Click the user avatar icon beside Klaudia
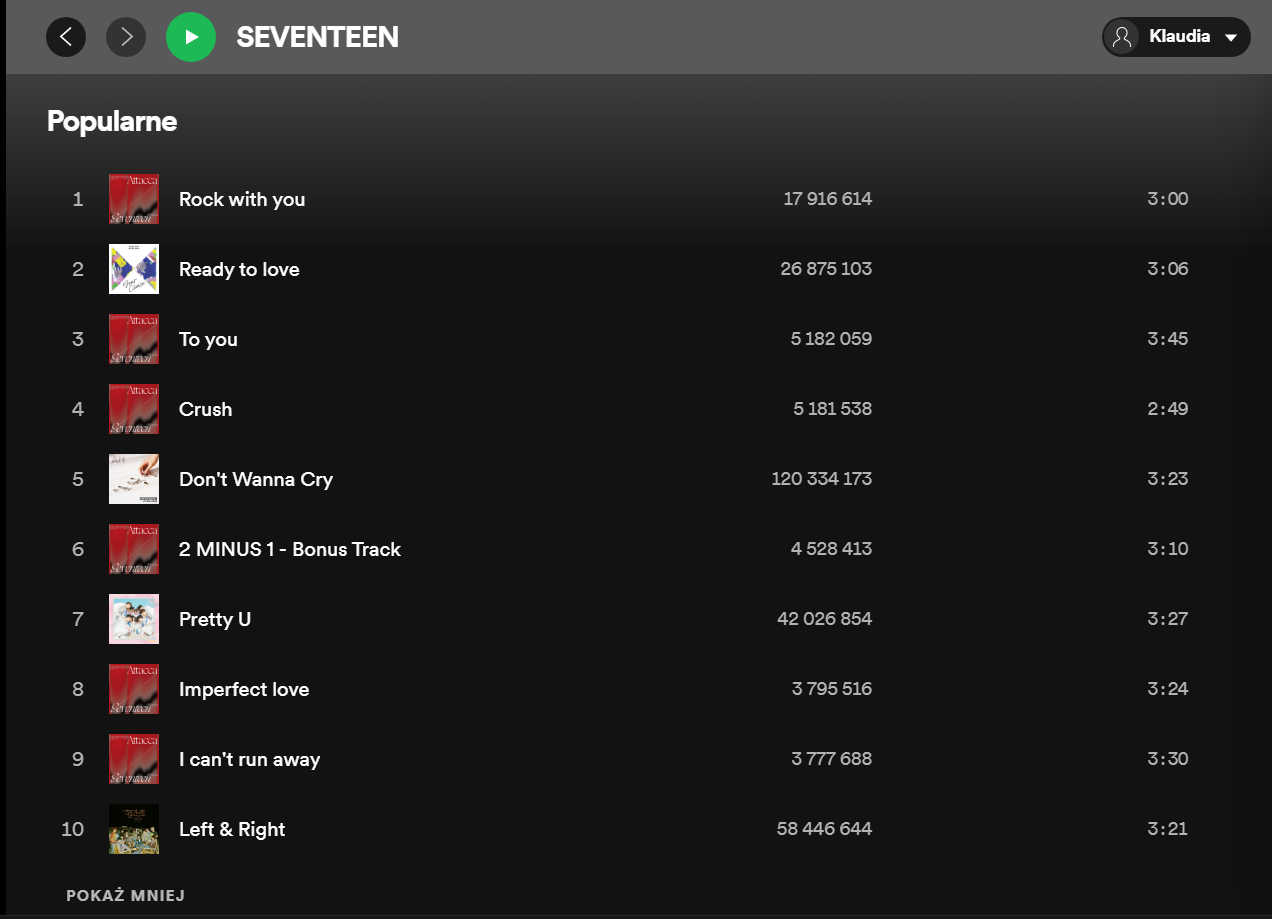Image resolution: width=1272 pixels, height=919 pixels. pos(1123,37)
